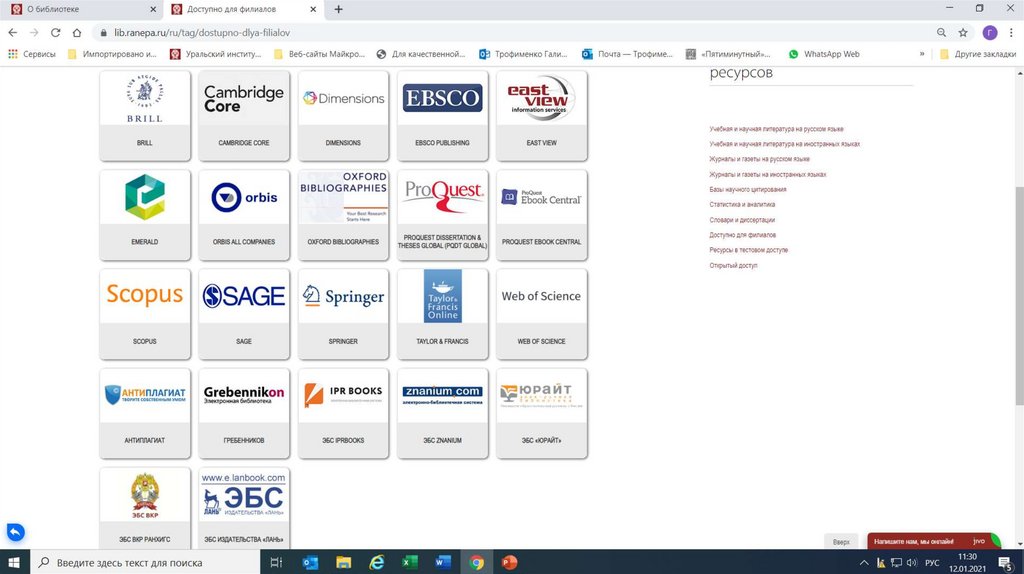Open the Cambridge Core resource card
Screen dimensions: 1024x574
(x=244, y=116)
